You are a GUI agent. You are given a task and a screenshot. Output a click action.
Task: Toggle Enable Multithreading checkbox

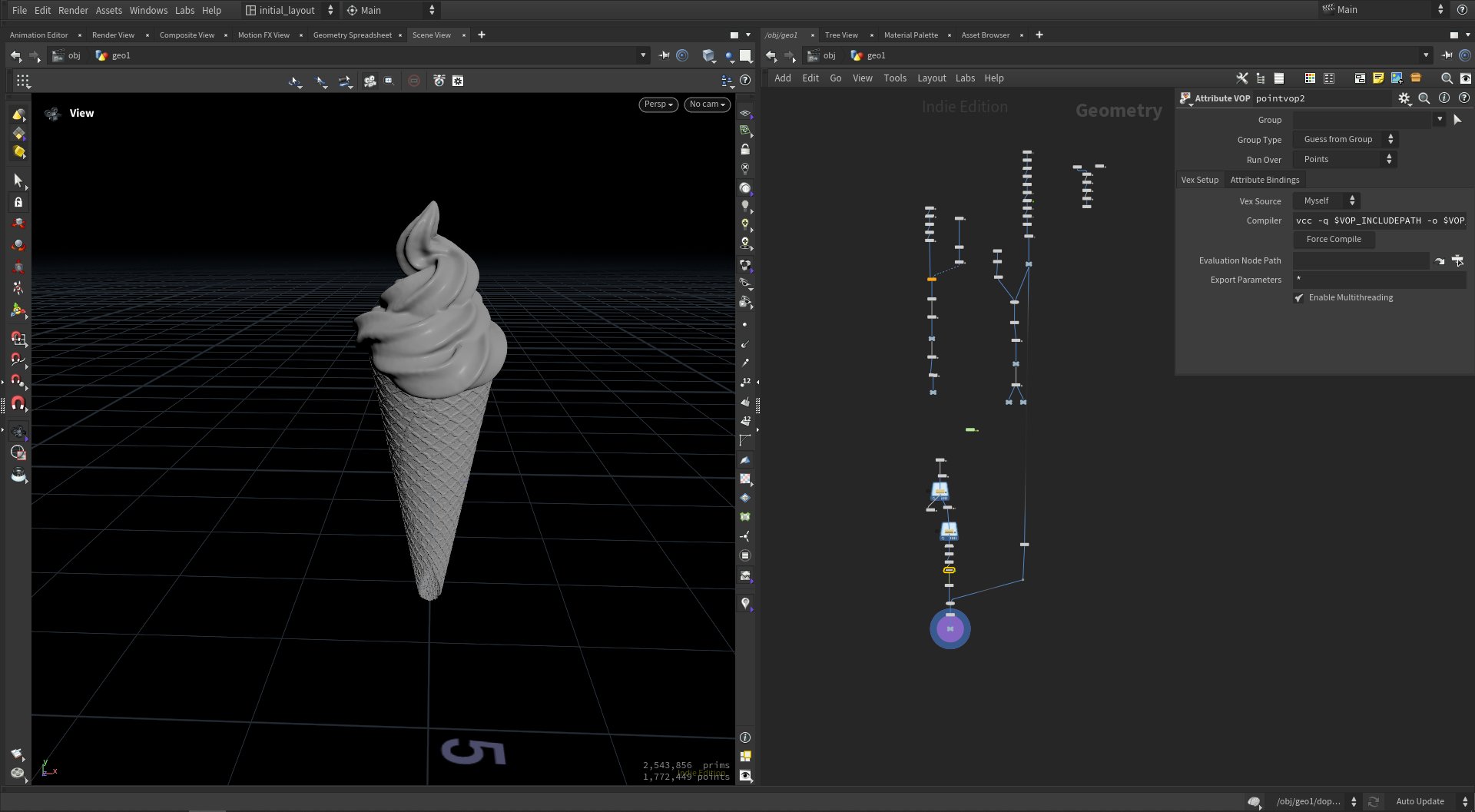pos(1299,298)
